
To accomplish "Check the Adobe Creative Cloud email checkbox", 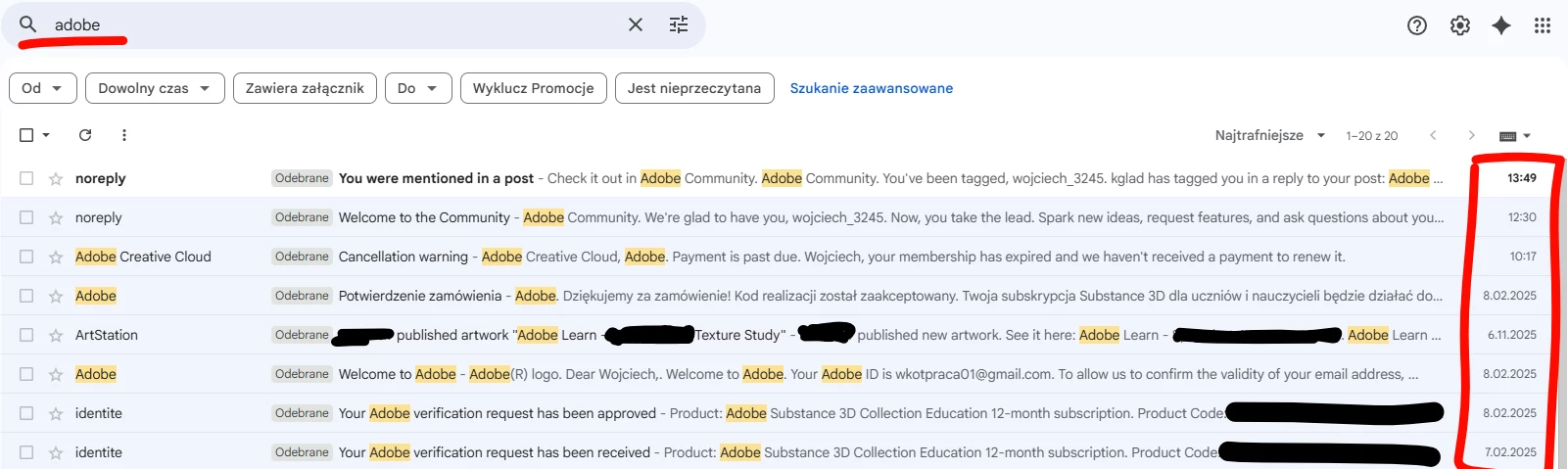I will pyautogui.click(x=26, y=257).
